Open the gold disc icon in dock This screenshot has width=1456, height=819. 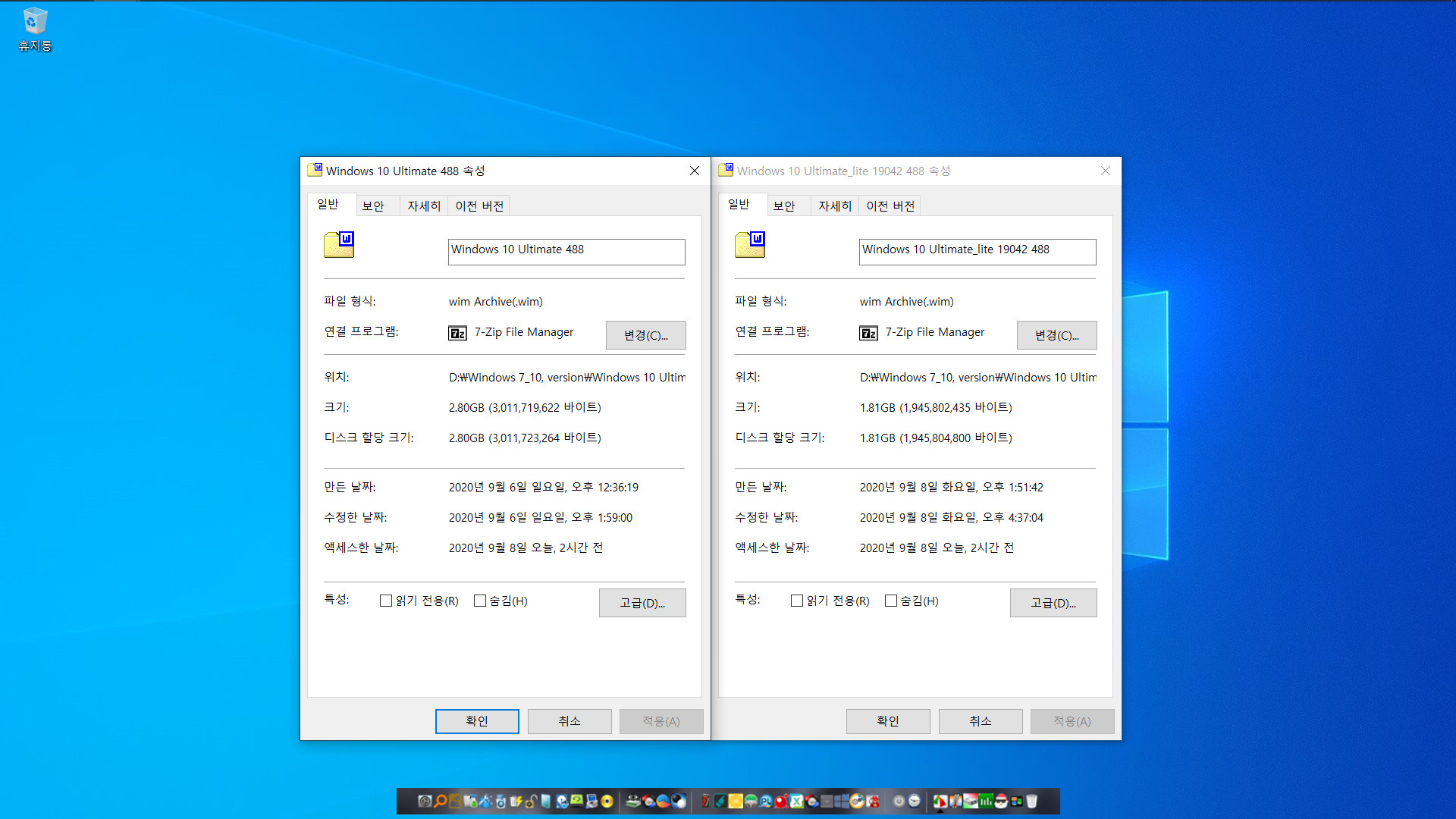coord(607,801)
